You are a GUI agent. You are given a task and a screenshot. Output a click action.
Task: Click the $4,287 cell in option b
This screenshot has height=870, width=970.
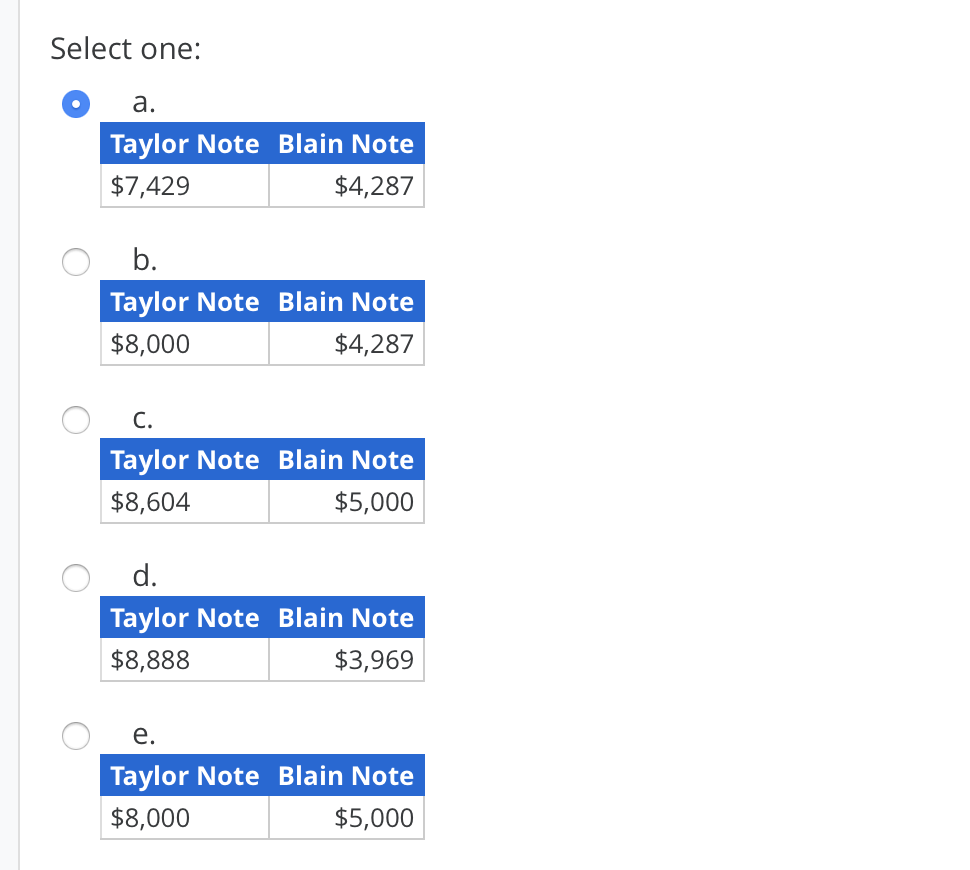(x=346, y=344)
